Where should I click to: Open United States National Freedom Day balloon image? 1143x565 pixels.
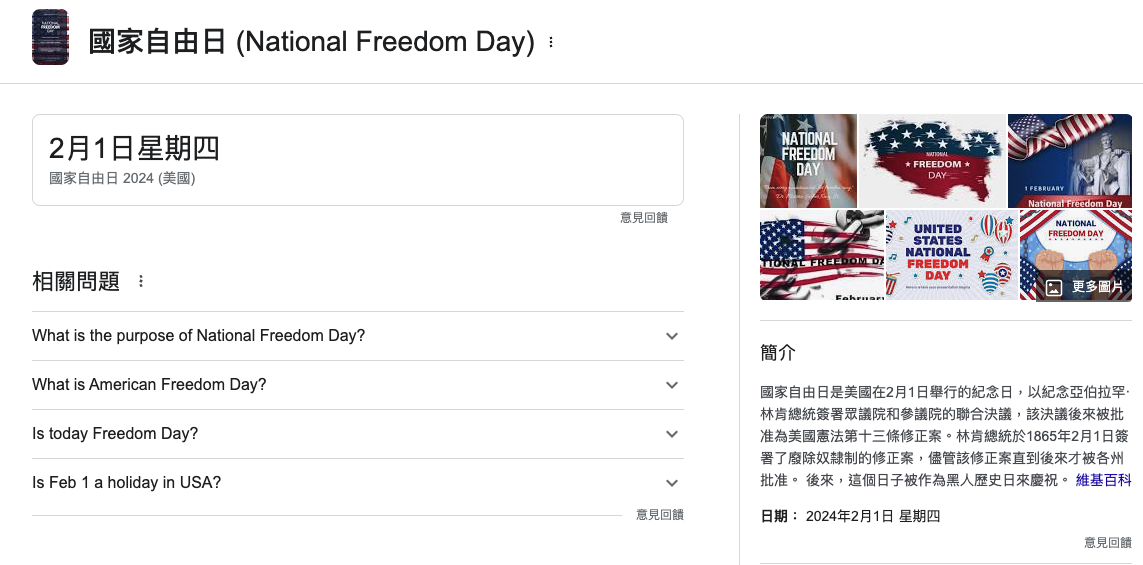[952, 255]
